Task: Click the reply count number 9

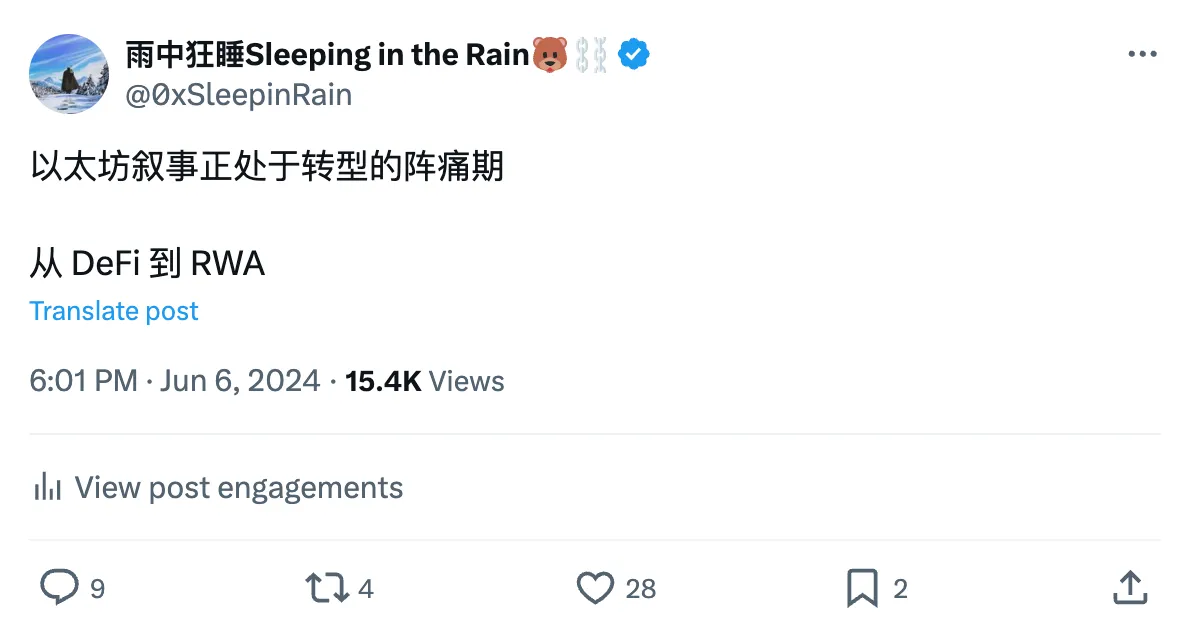Action: click(x=97, y=589)
